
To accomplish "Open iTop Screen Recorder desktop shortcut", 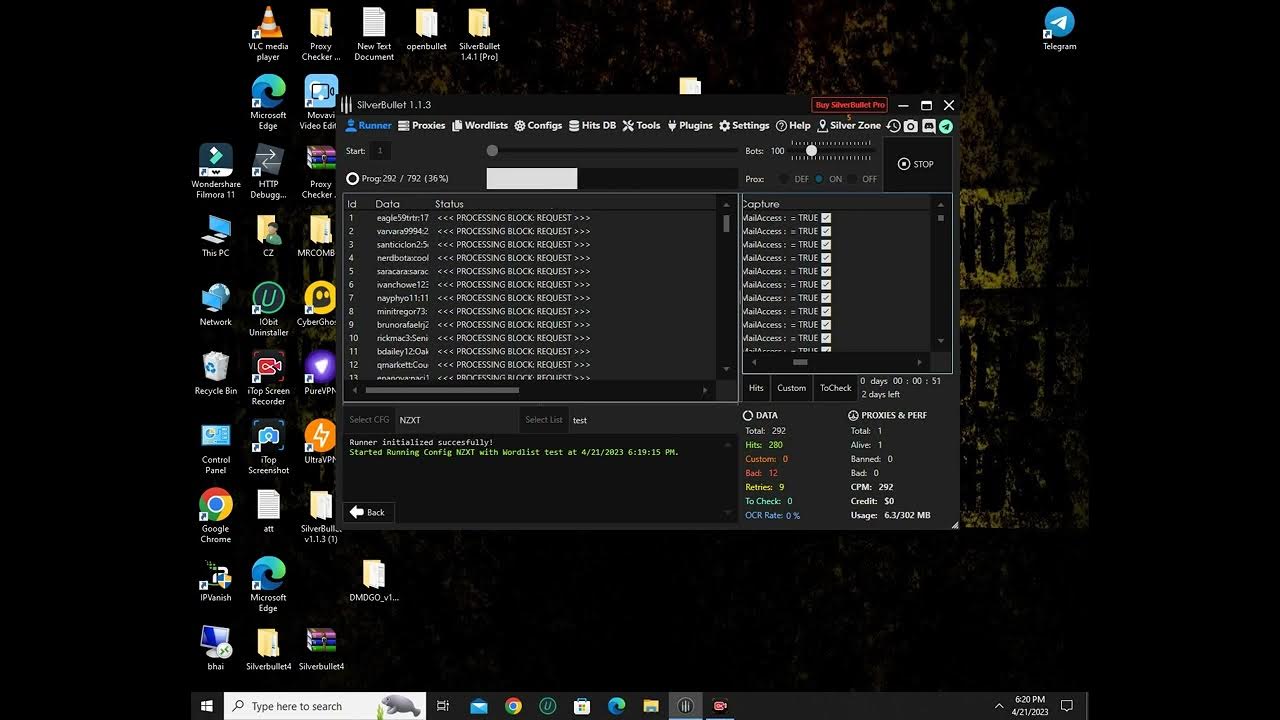I will 268,379.
